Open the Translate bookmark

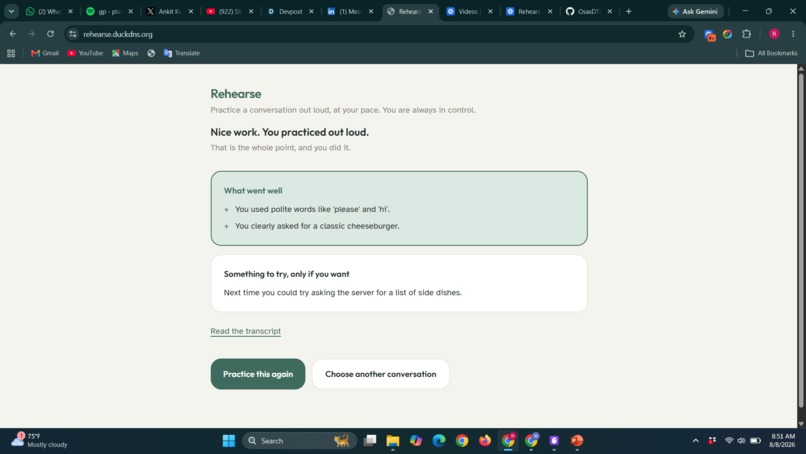click(x=181, y=53)
